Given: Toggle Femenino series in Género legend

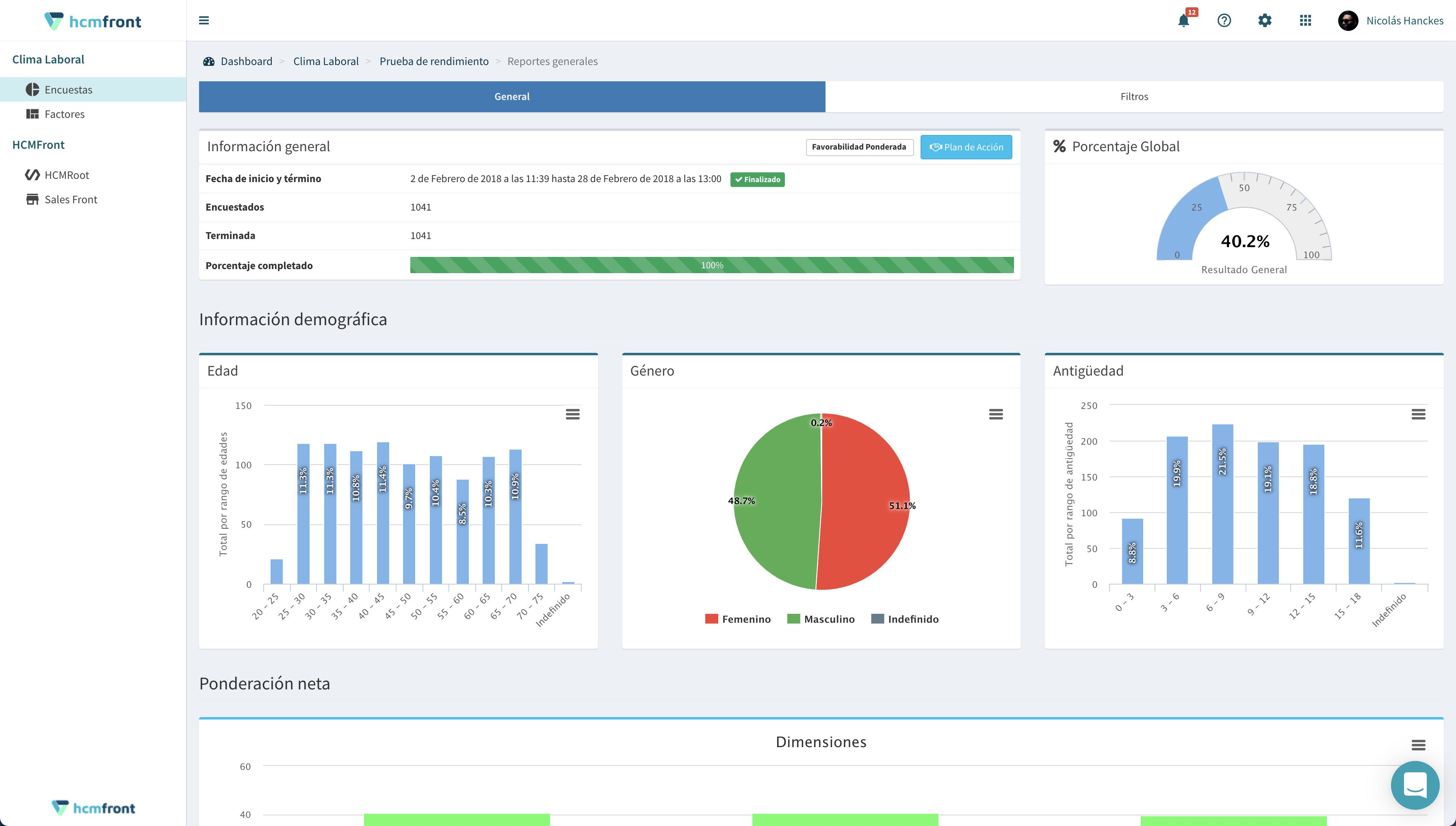Looking at the screenshot, I should tap(738, 618).
